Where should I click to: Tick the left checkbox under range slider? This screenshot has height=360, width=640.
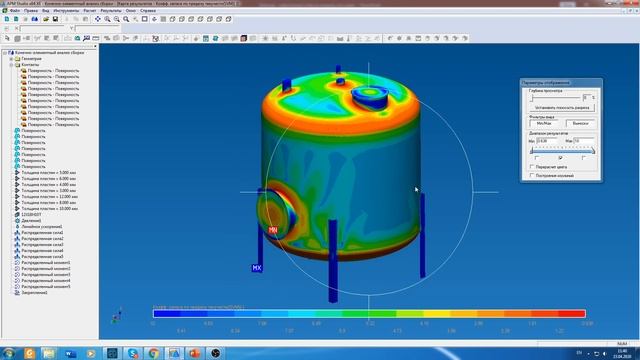[537, 158]
